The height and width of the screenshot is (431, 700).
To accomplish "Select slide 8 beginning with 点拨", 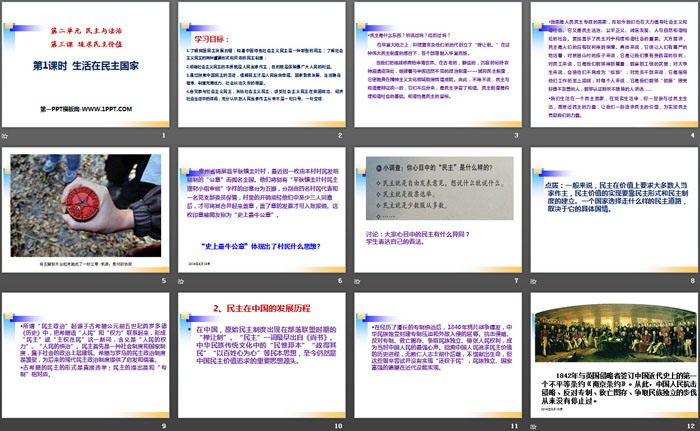I will 610,215.
